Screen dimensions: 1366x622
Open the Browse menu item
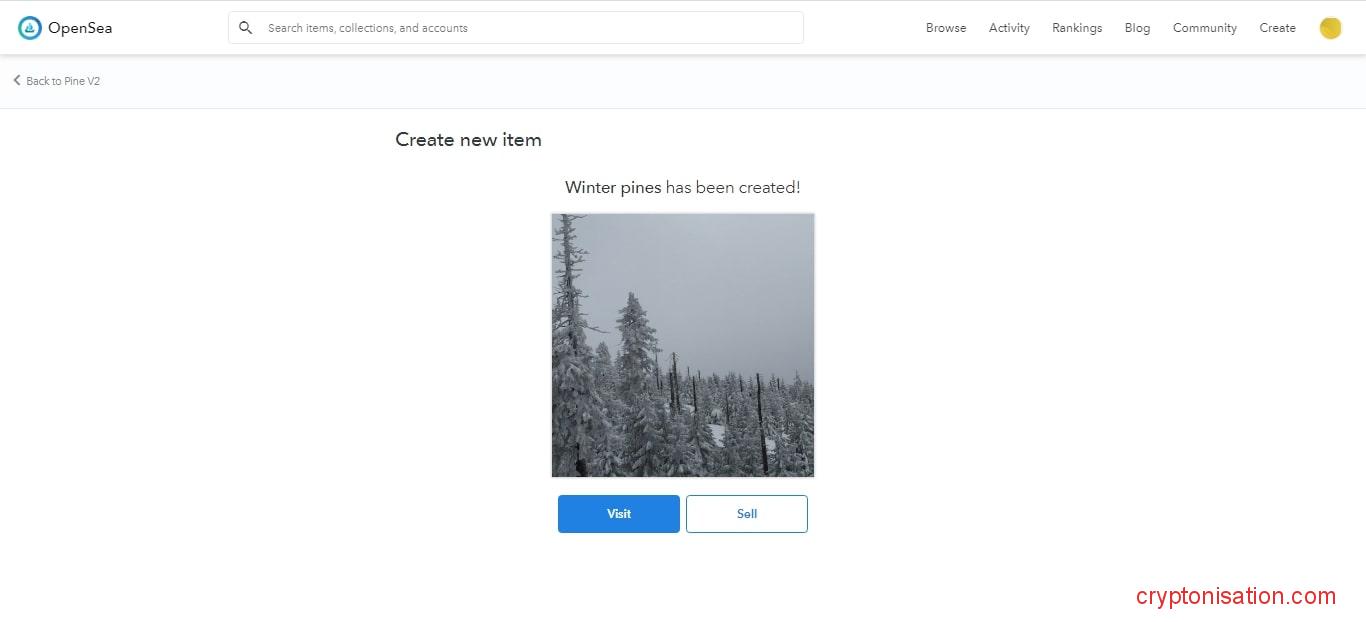[945, 28]
